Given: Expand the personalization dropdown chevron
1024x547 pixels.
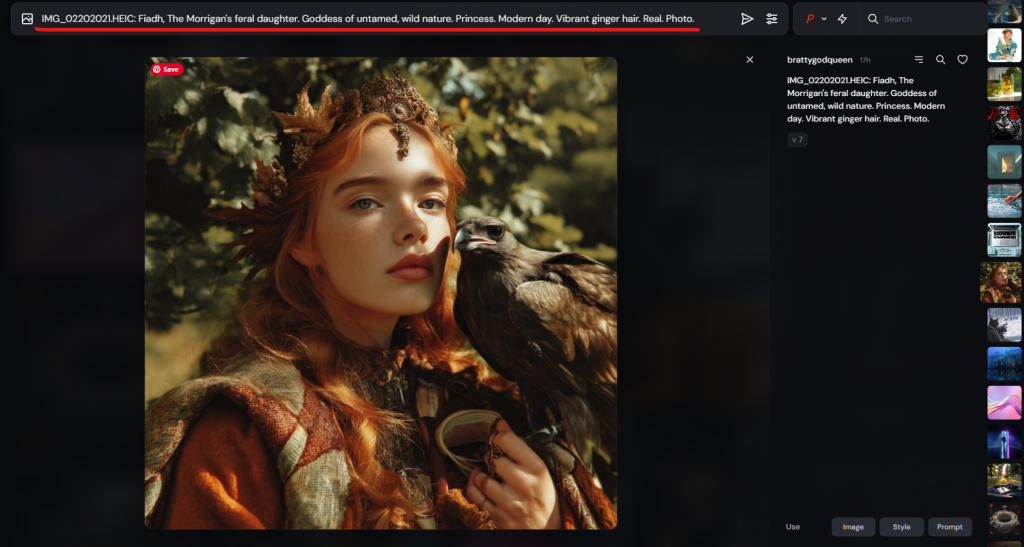Looking at the screenshot, I should click(x=824, y=19).
